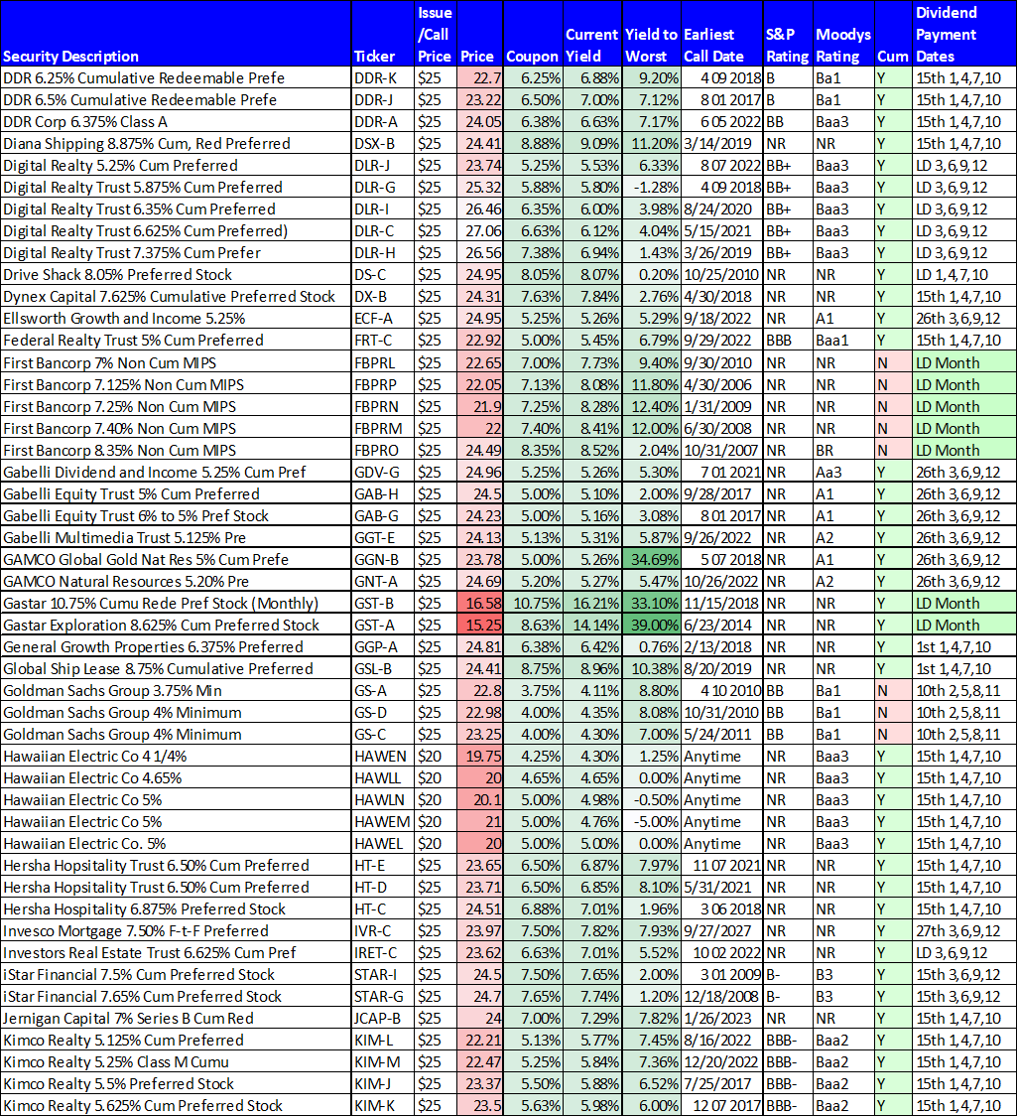Screen dimensions: 1018x1117
Task: Select the DLR-H coupon cell 7.38%
Action: pos(533,253)
